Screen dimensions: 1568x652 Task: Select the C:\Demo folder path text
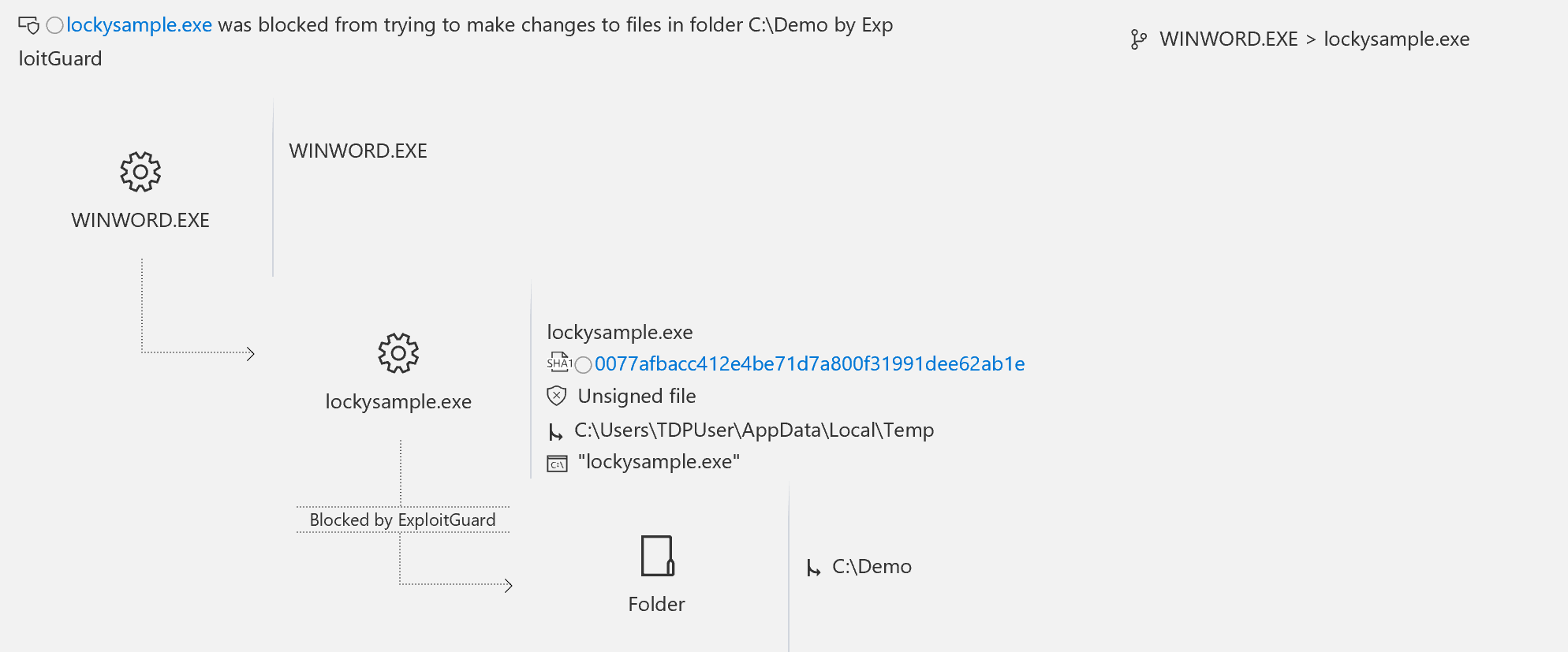872,566
